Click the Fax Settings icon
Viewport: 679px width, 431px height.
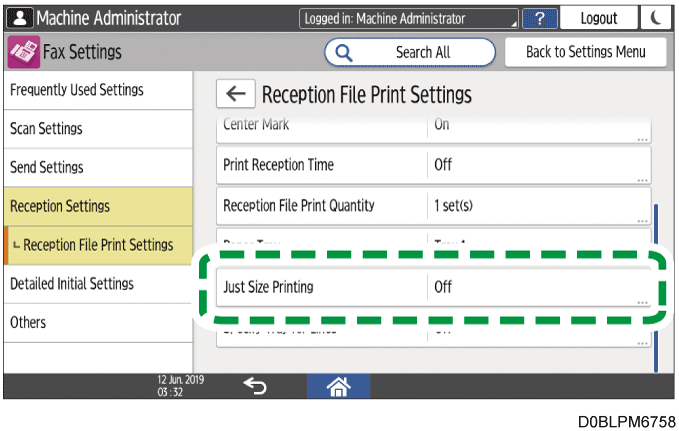22,52
